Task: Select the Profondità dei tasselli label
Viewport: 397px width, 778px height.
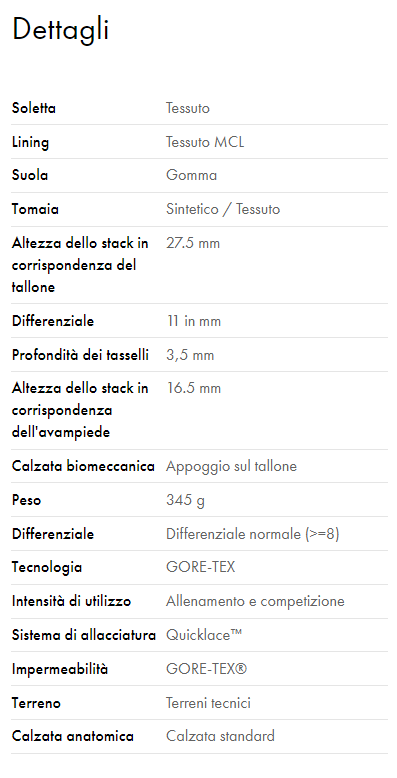Action: point(80,355)
